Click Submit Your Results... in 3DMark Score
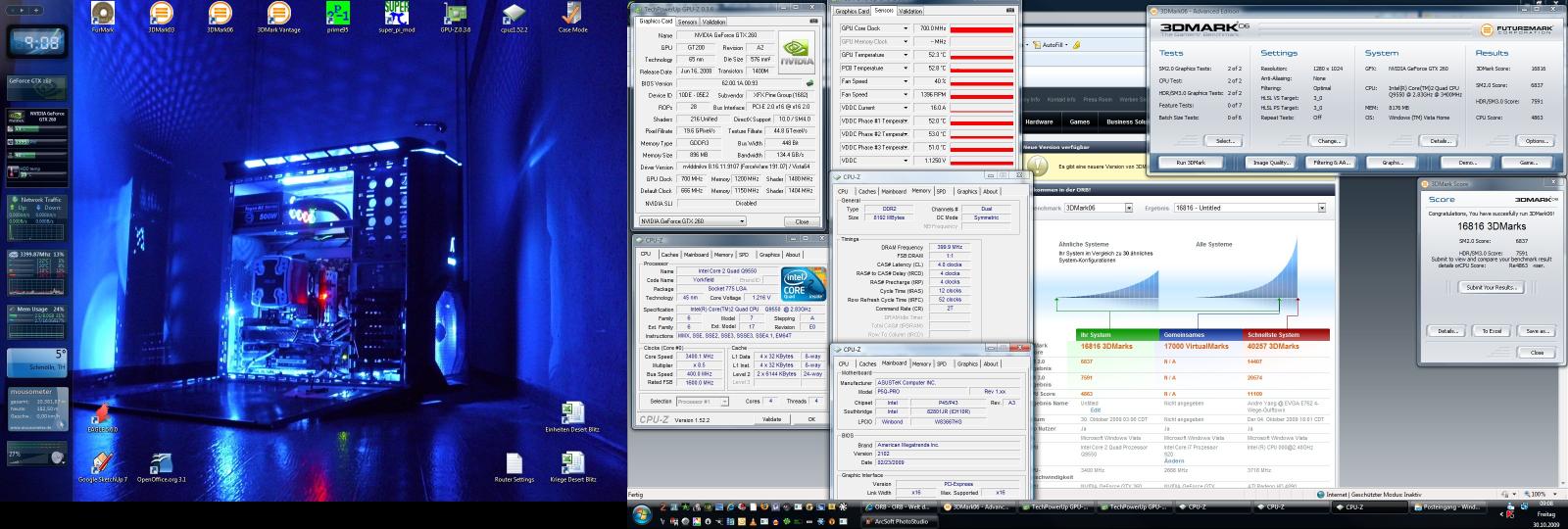Image resolution: width=1568 pixels, height=529 pixels. [1492, 288]
